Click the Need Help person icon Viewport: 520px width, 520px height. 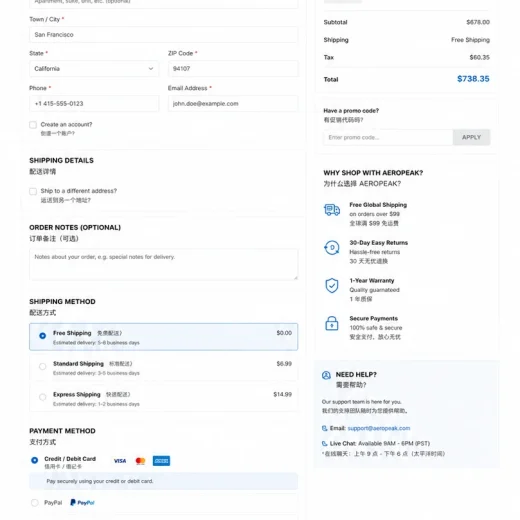click(x=326, y=375)
